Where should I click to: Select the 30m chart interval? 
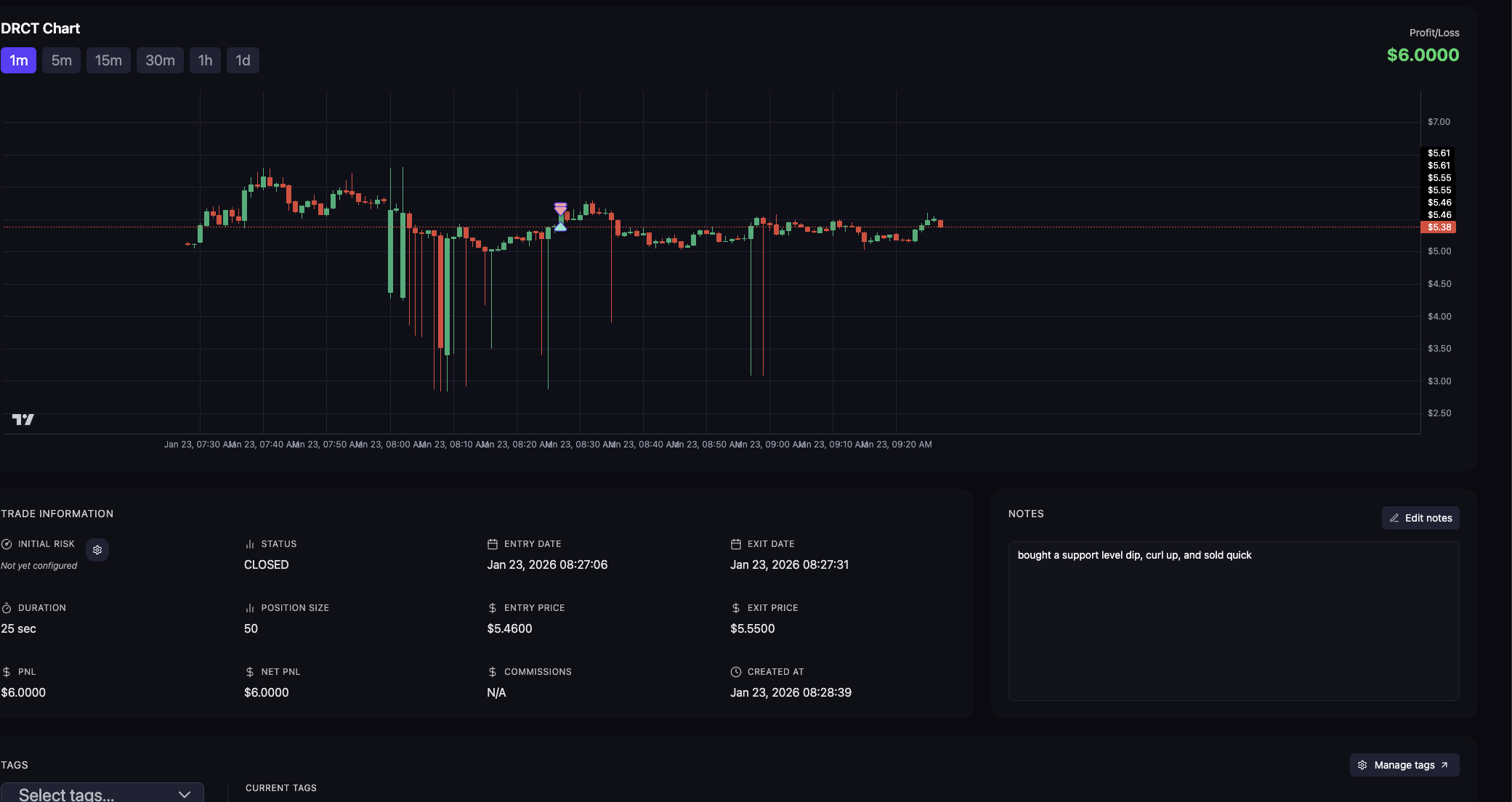(x=160, y=60)
